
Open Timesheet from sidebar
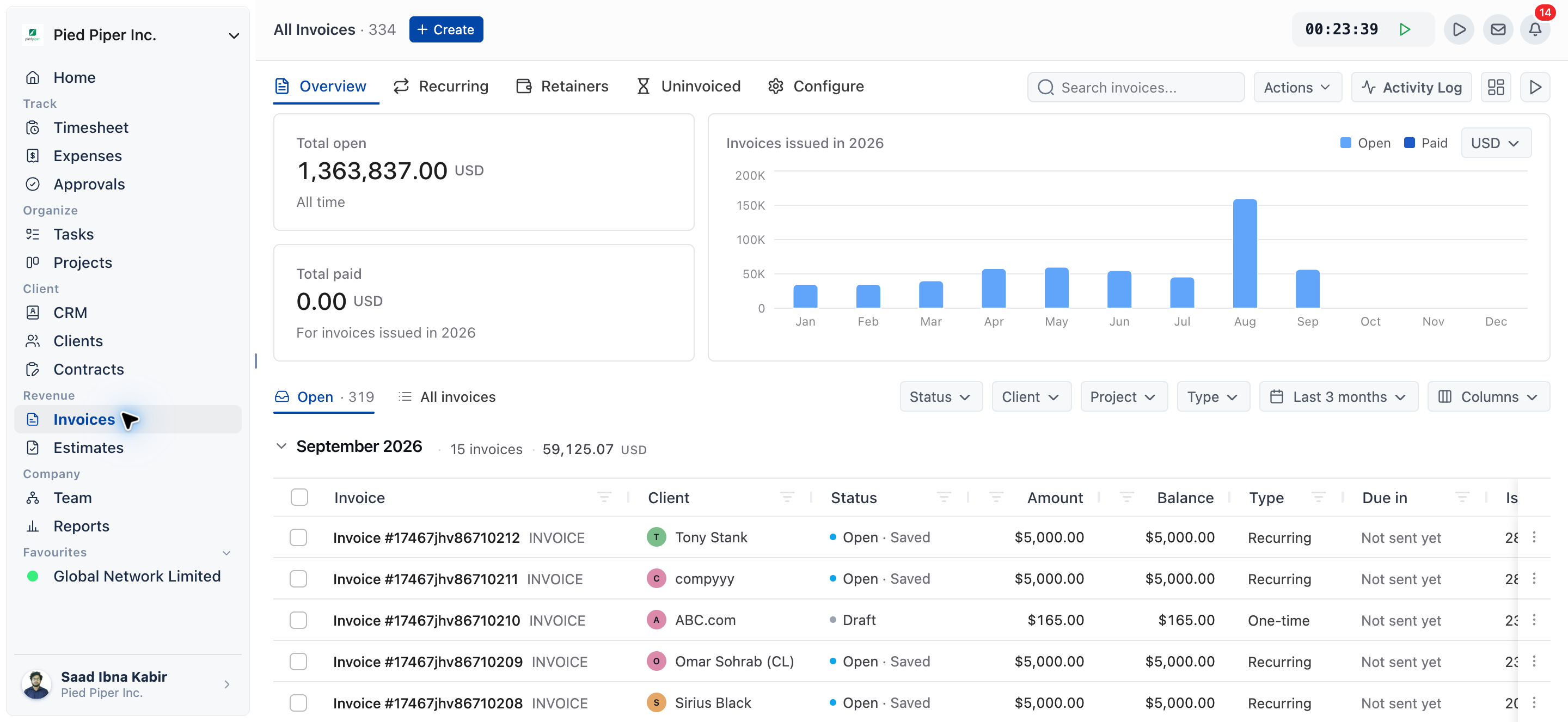click(128, 127)
